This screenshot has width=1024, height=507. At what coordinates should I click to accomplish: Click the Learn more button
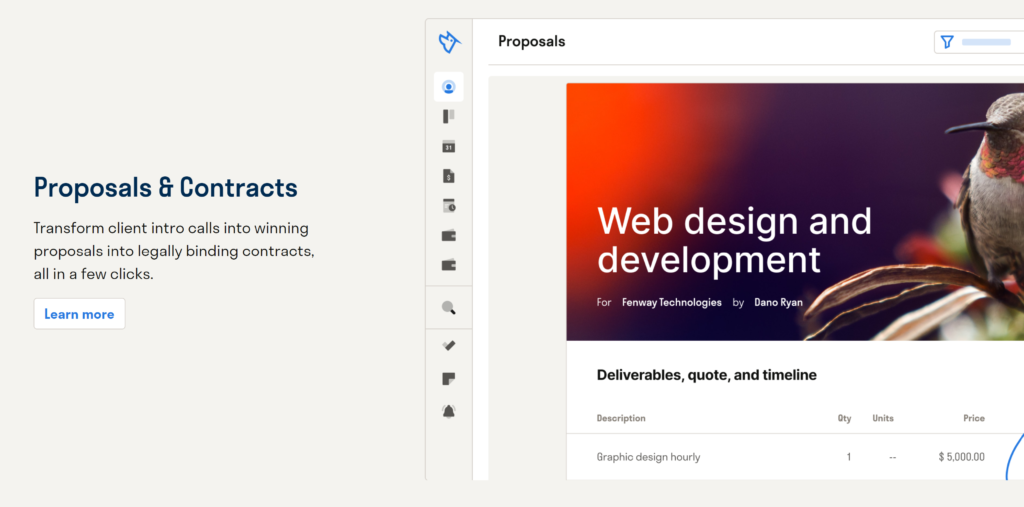click(79, 314)
